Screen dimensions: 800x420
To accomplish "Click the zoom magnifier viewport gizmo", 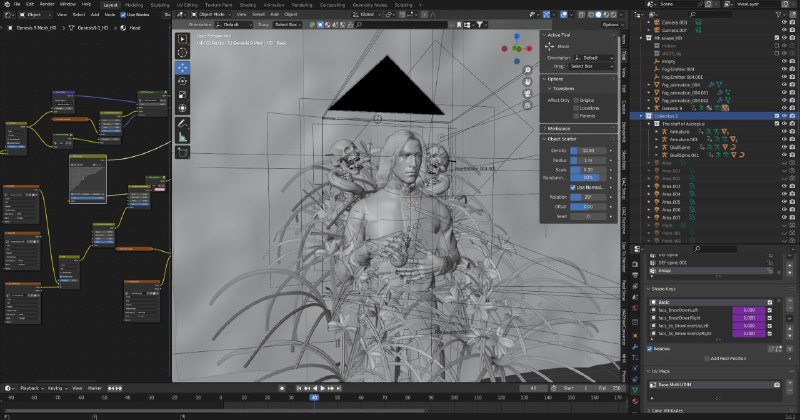I will 528,70.
